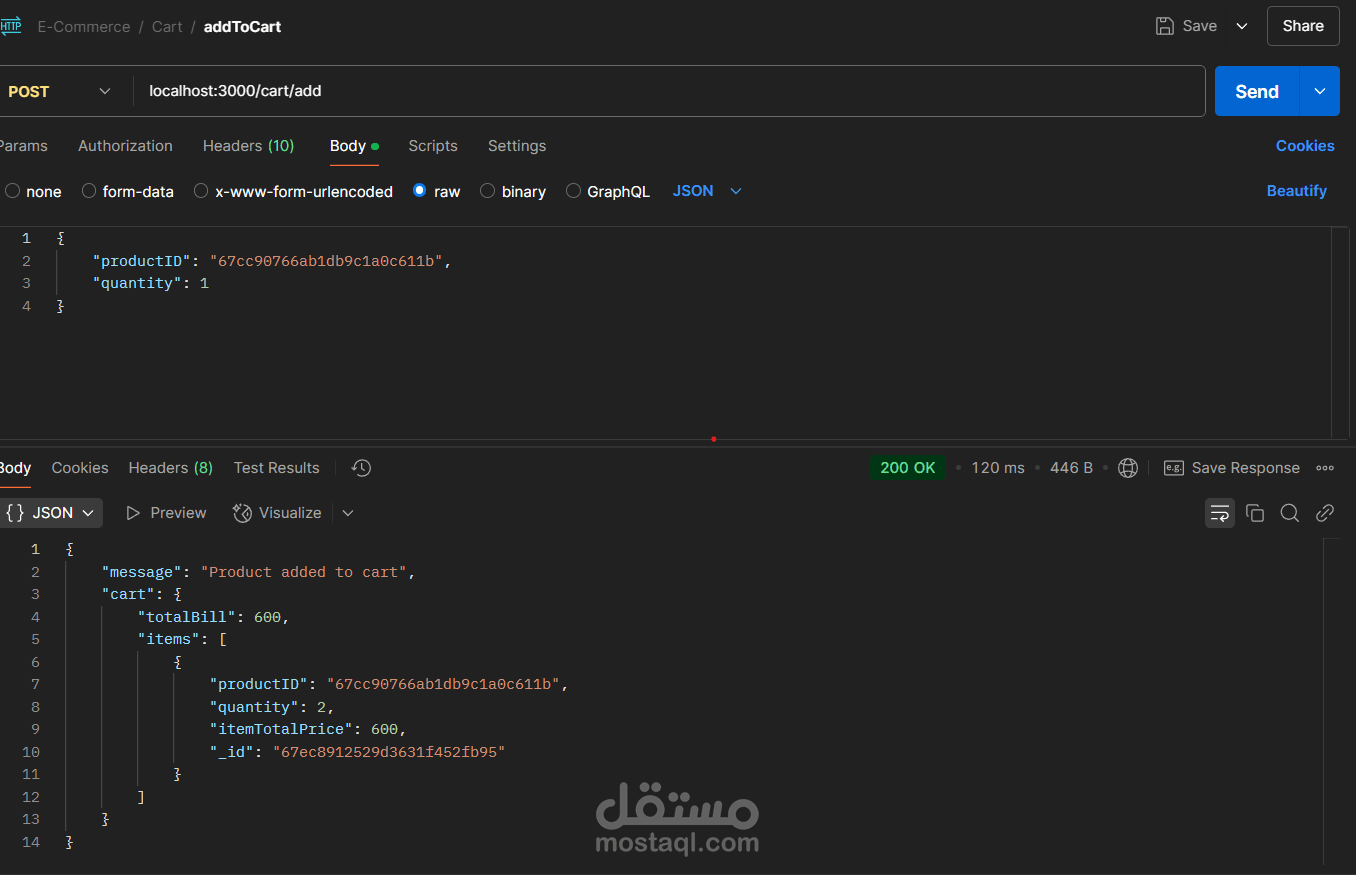This screenshot has height=875, width=1356.
Task: Click the 120 ms response time
Action: (998, 468)
